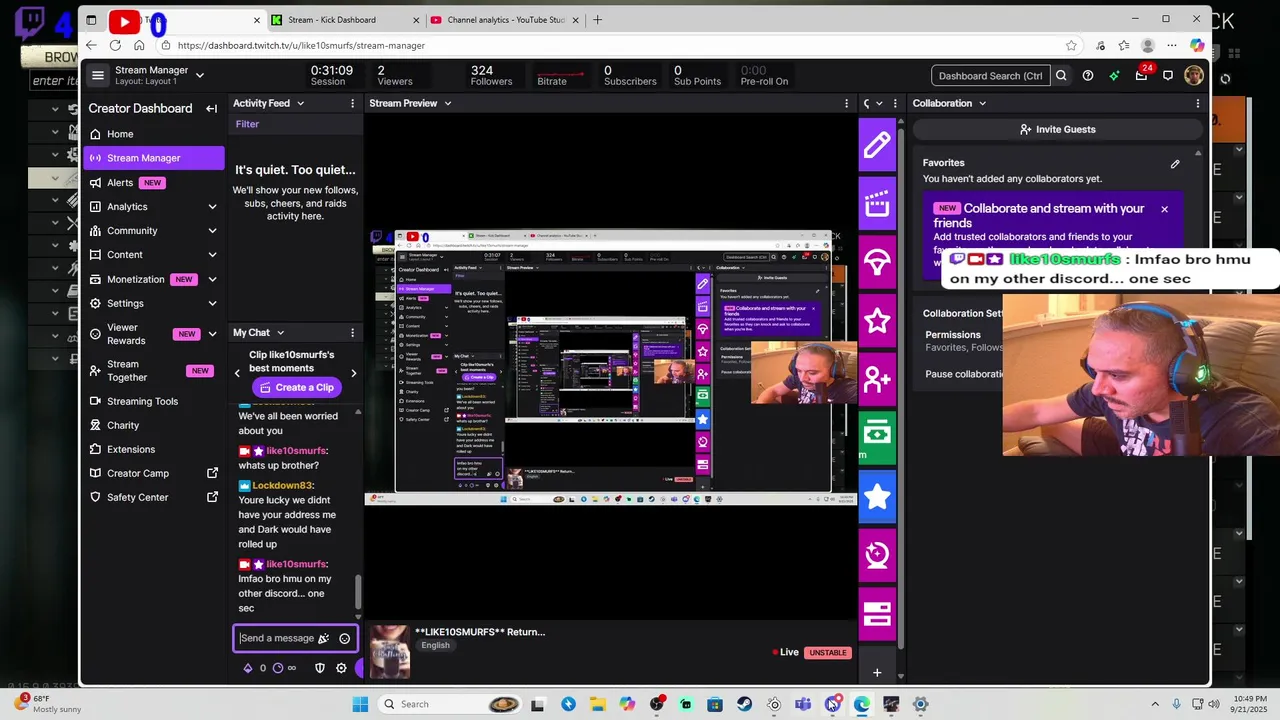The image size is (1280, 720).
Task: Expand the Settings sidebar section
Action: (212, 303)
